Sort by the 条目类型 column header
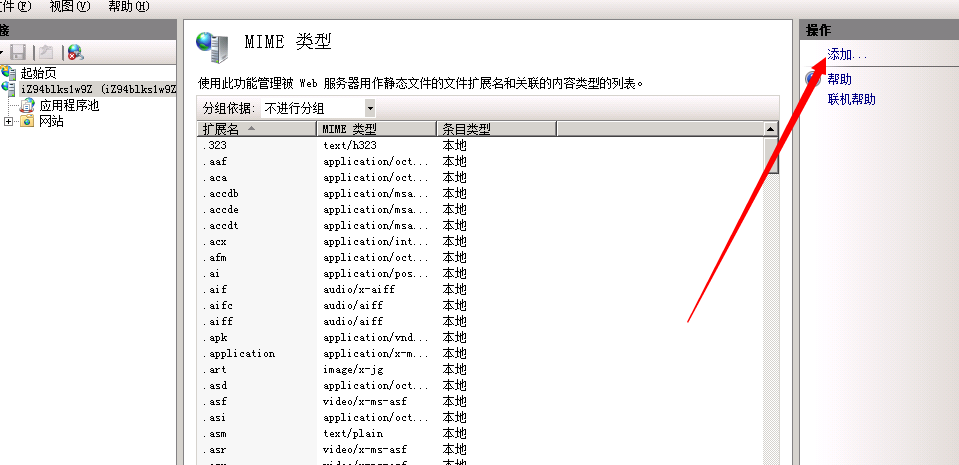 496,129
